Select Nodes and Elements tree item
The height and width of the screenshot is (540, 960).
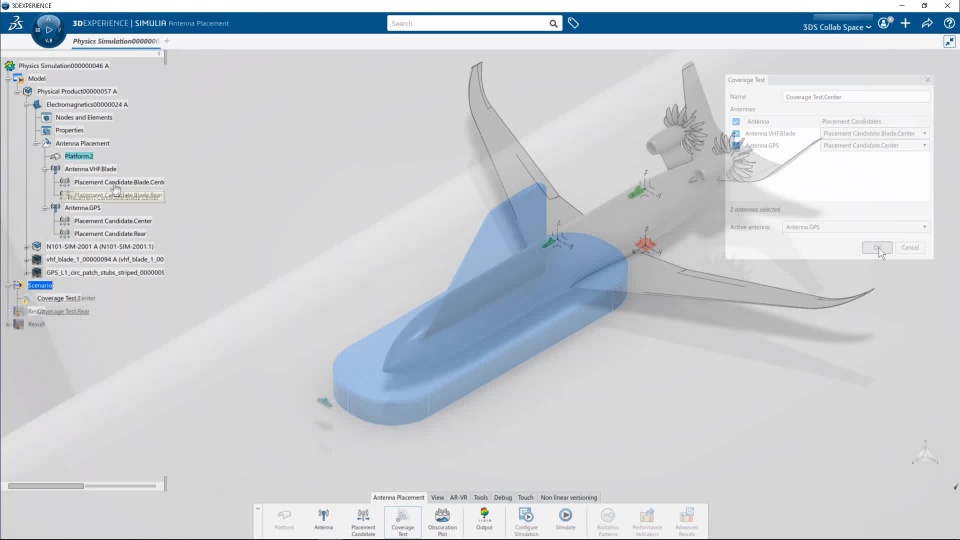[x=84, y=118]
